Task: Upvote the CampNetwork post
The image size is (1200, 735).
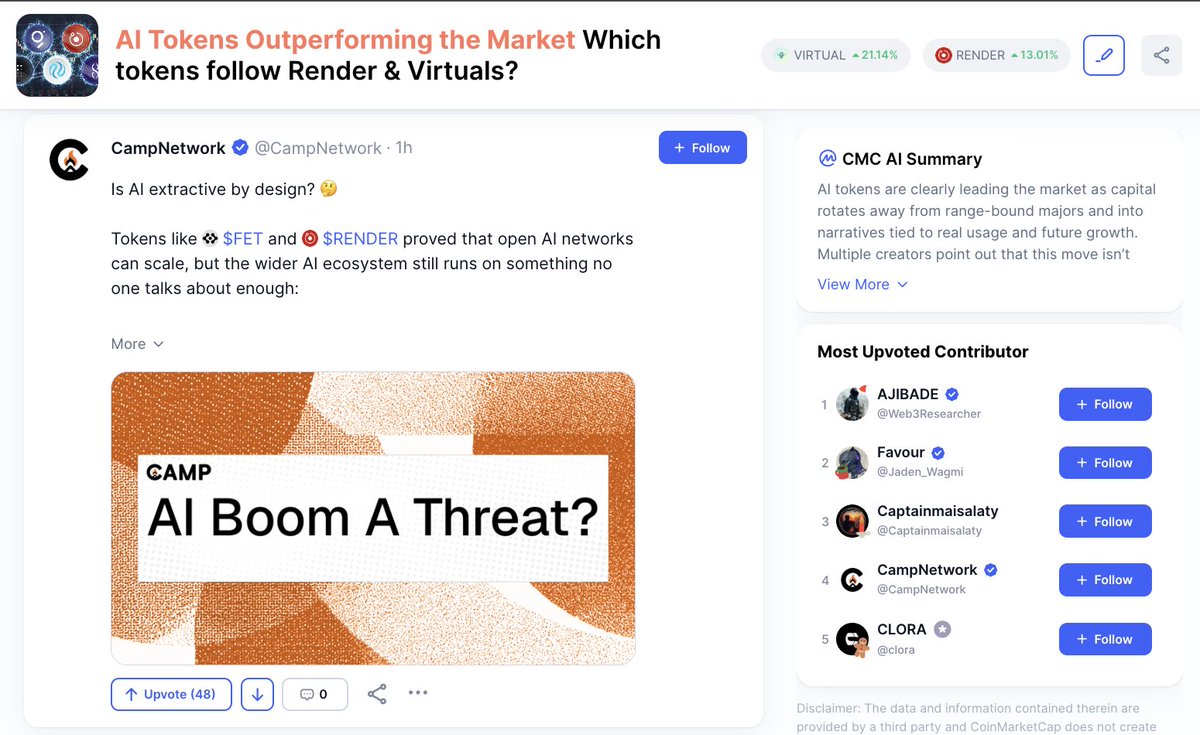Action: click(171, 694)
